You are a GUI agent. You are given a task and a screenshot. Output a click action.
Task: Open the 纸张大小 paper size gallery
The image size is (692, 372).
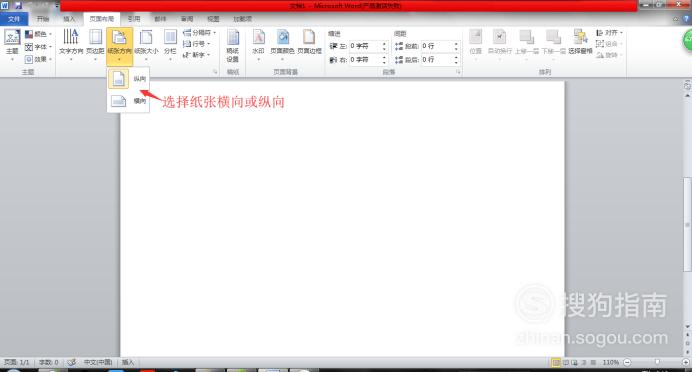[146, 43]
